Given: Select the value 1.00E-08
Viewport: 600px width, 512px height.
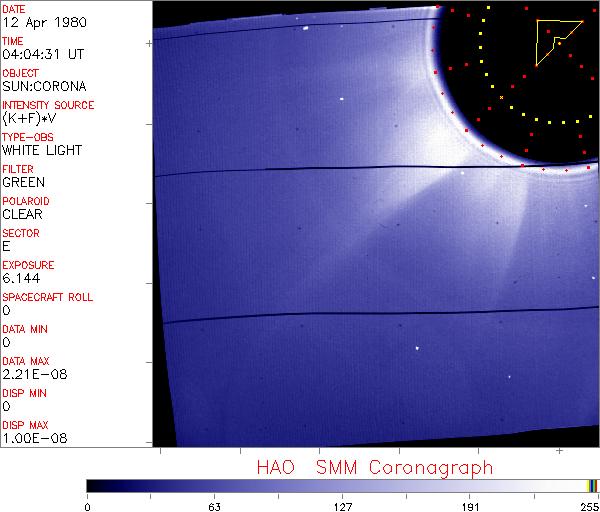Looking at the screenshot, I should pyautogui.click(x=35, y=438).
